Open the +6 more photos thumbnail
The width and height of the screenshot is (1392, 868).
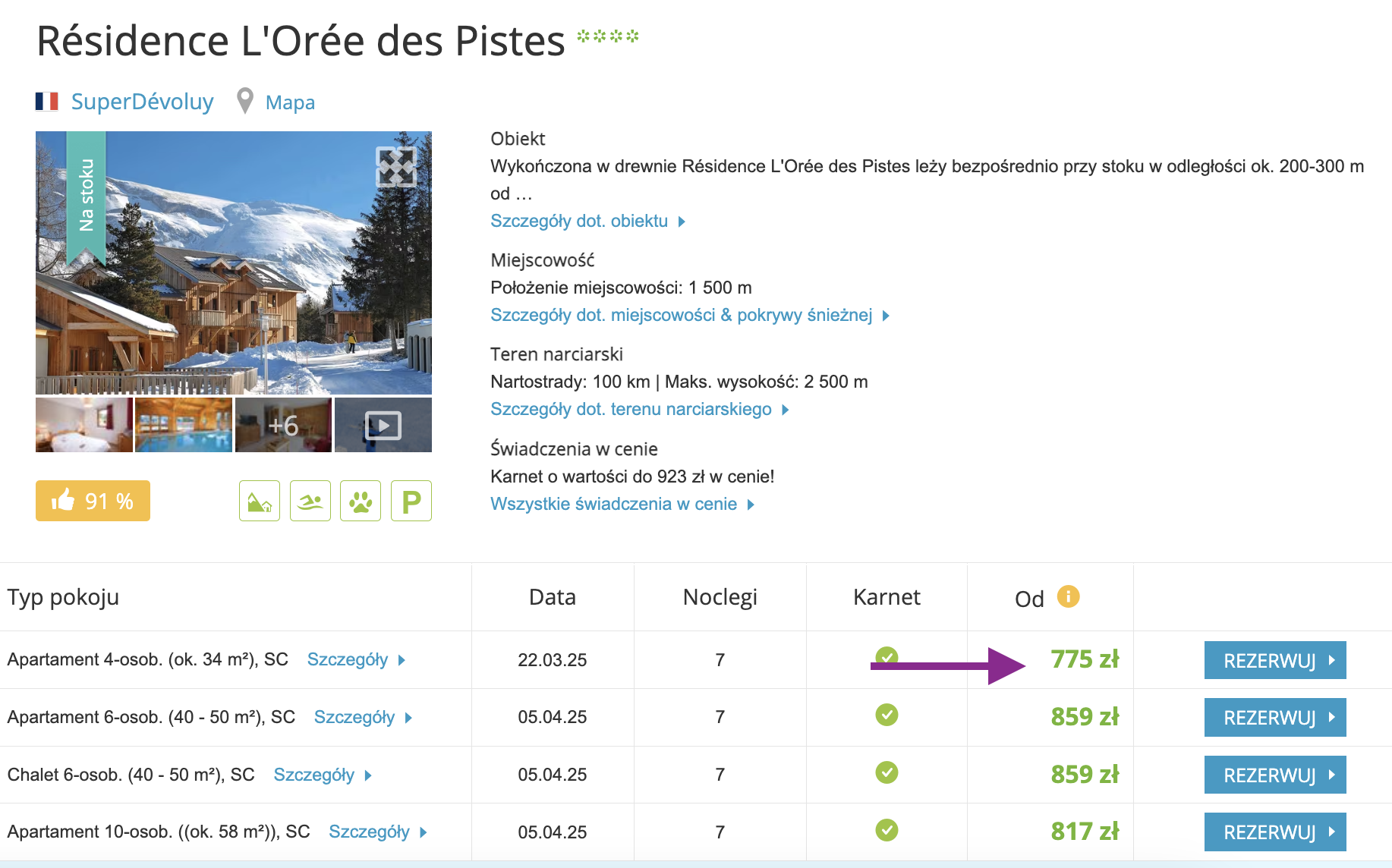pos(283,425)
